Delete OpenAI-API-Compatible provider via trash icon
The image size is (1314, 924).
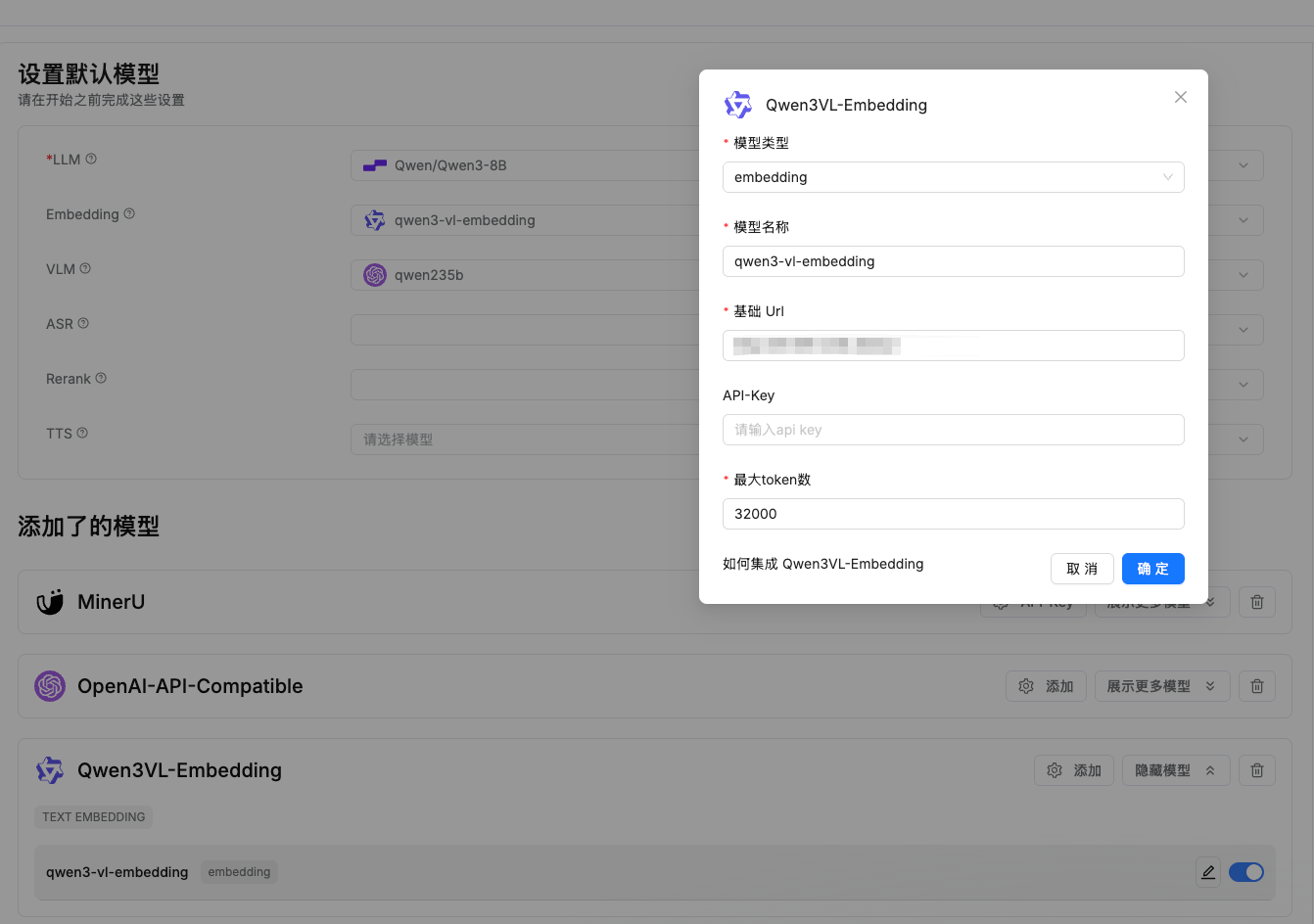tap(1256, 686)
